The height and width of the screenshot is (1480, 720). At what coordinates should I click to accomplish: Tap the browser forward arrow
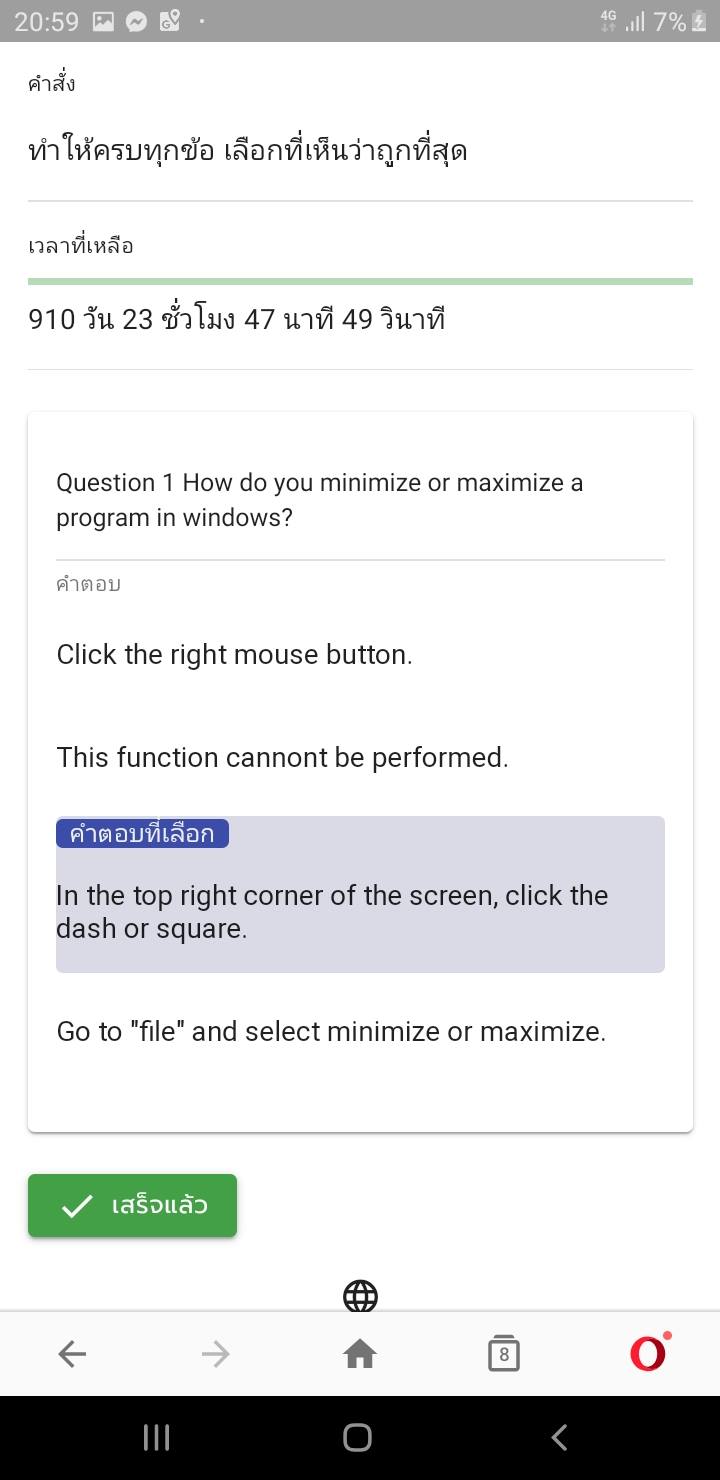[x=215, y=1354]
